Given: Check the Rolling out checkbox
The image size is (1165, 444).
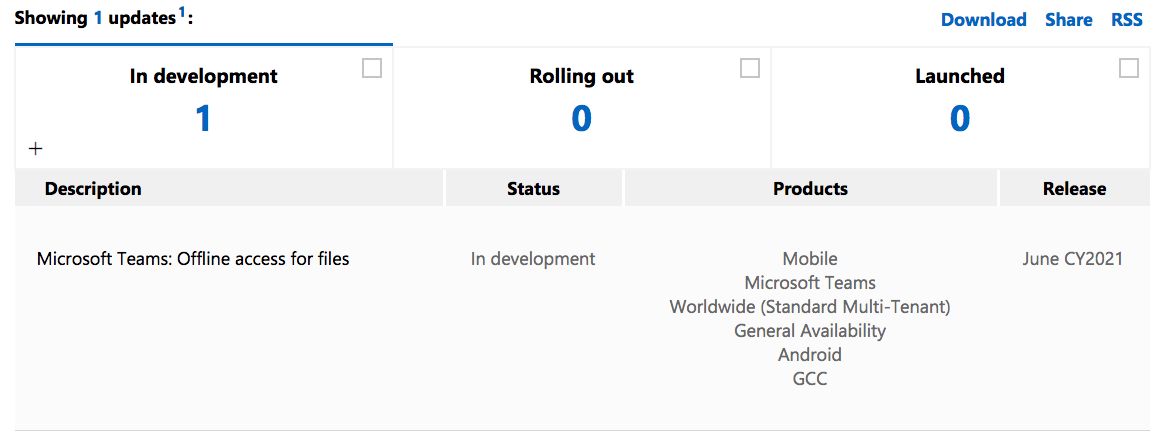Looking at the screenshot, I should 750,68.
